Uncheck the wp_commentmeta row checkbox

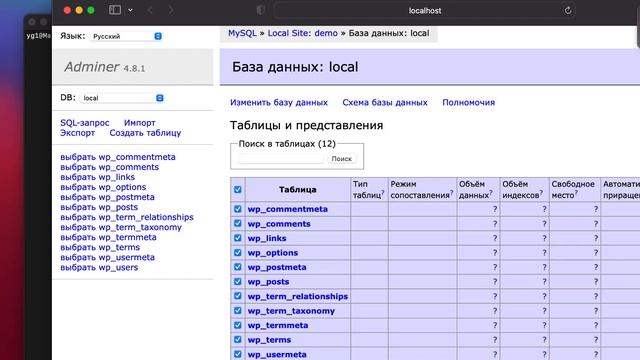pyautogui.click(x=238, y=209)
